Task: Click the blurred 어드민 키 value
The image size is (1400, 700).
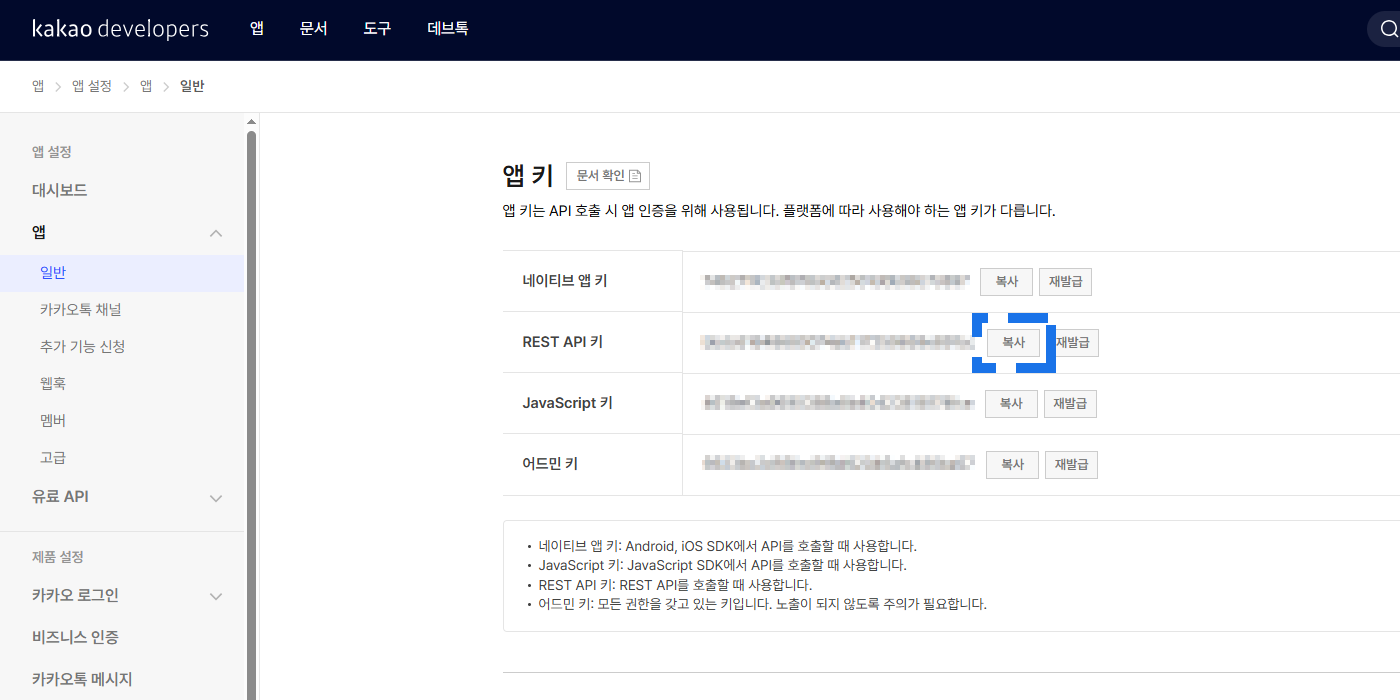Action: (839, 464)
